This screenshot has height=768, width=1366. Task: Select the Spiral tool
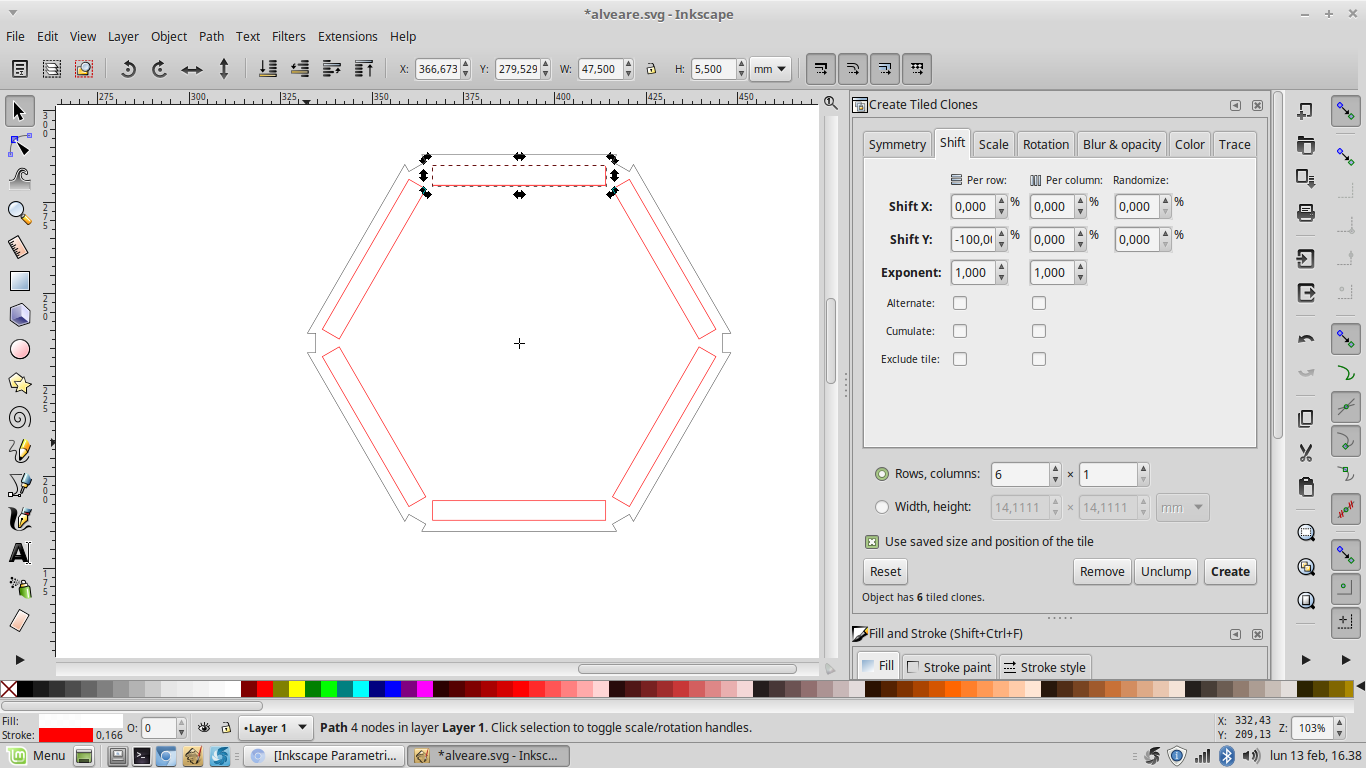tap(19, 417)
